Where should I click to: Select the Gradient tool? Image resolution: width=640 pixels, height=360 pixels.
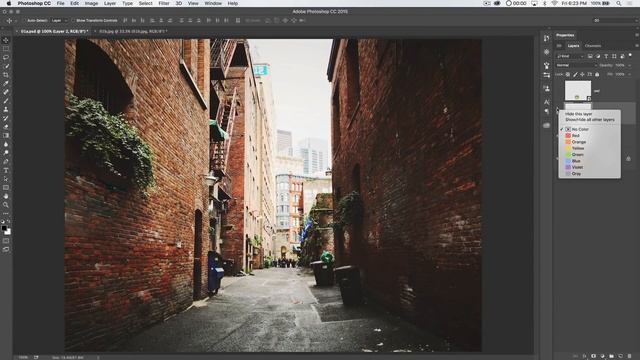click(x=6, y=135)
